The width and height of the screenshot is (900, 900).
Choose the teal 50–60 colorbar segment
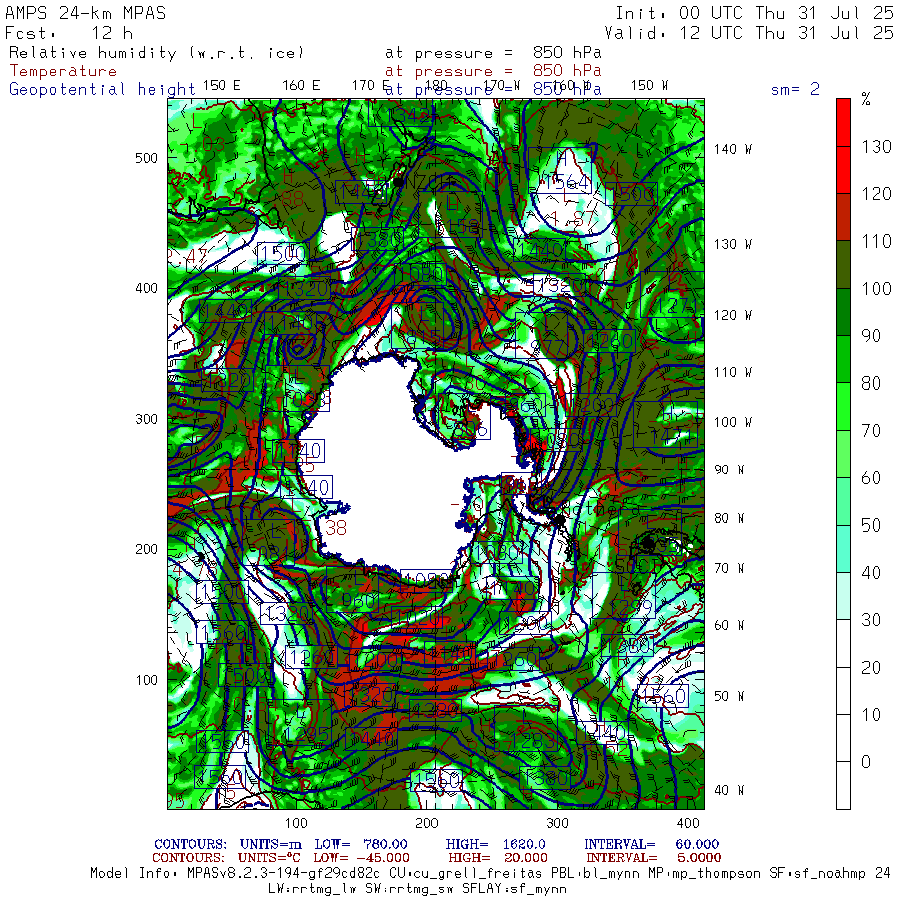843,501
